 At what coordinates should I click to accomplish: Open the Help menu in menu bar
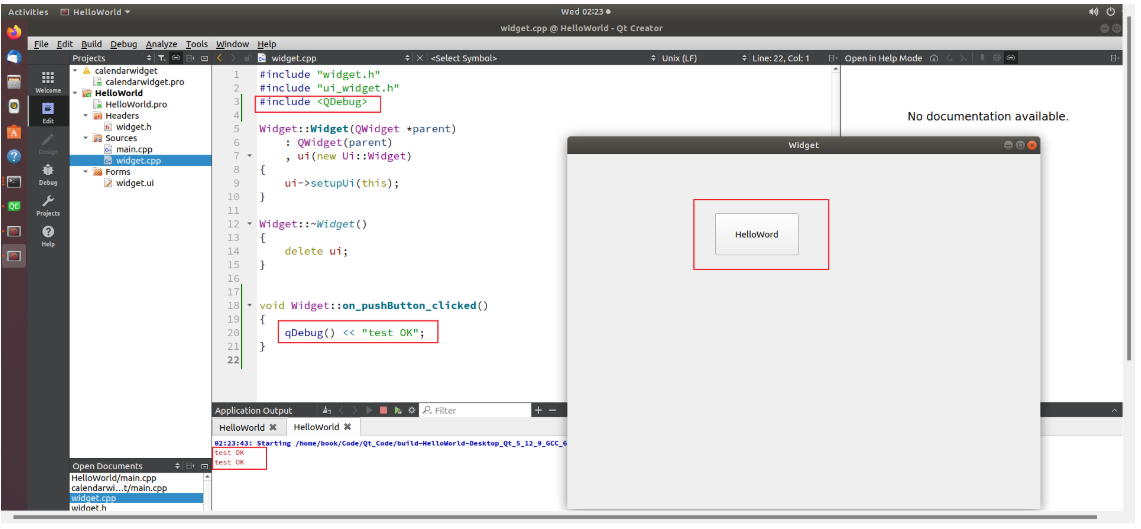click(x=267, y=44)
